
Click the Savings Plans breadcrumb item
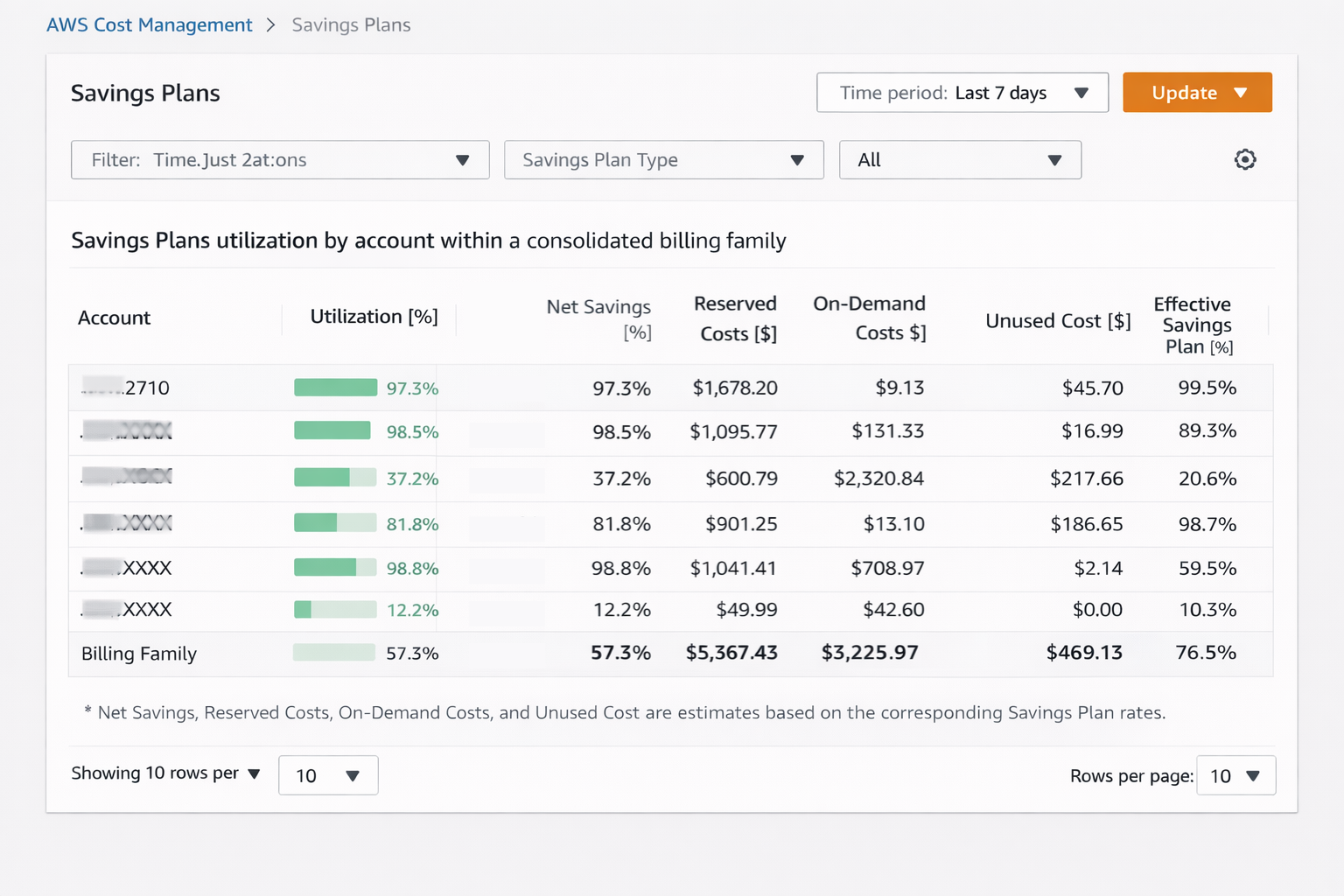[351, 25]
